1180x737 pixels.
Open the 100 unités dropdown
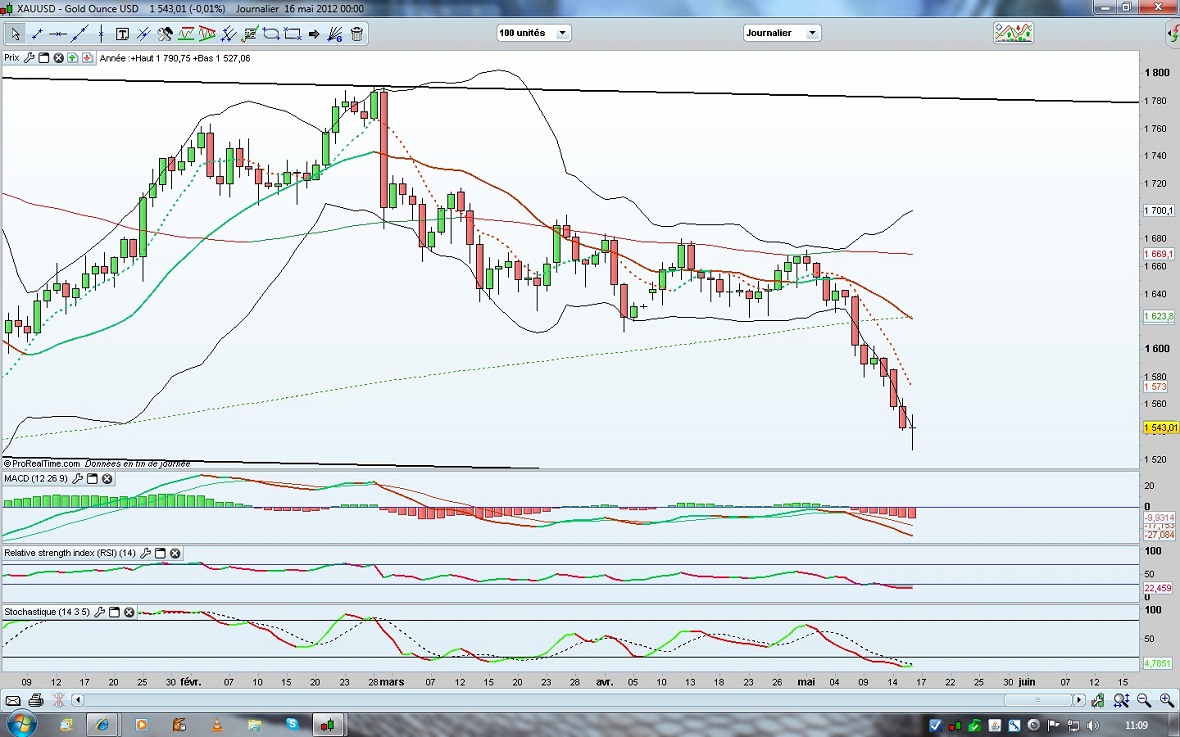(534, 33)
